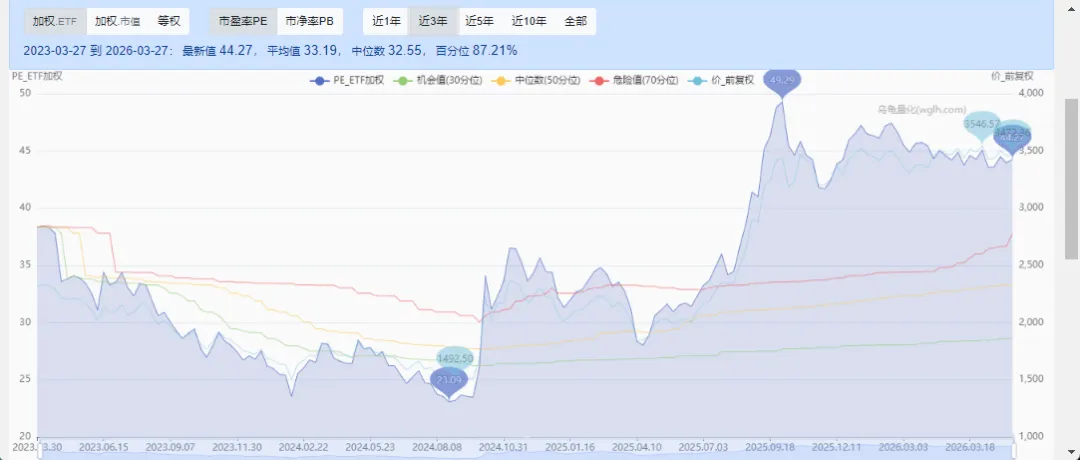
Task: Click the 23.09 minimum PE marker
Action: [x=449, y=381]
